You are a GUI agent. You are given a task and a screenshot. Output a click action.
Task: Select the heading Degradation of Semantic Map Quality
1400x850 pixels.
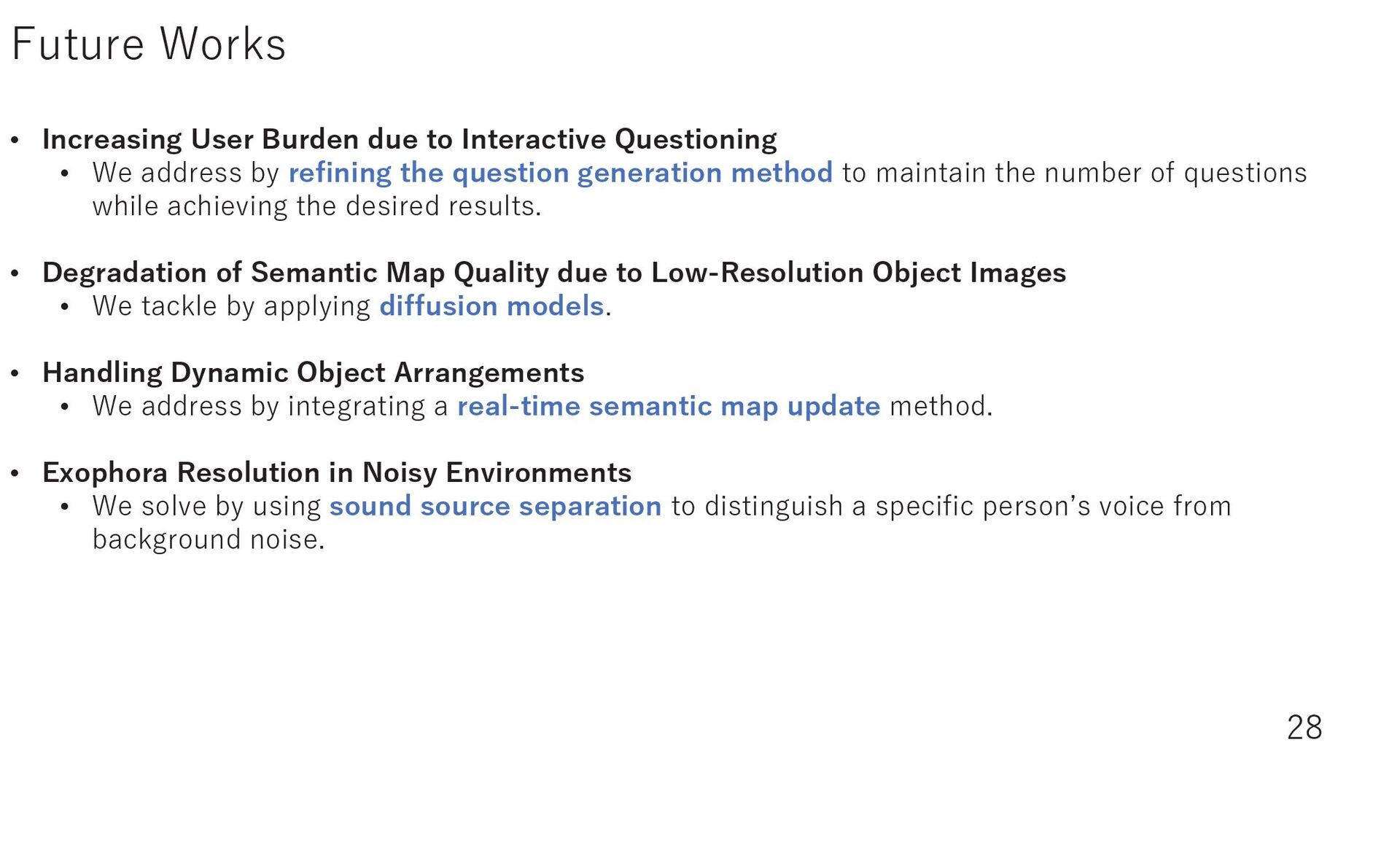click(x=553, y=273)
